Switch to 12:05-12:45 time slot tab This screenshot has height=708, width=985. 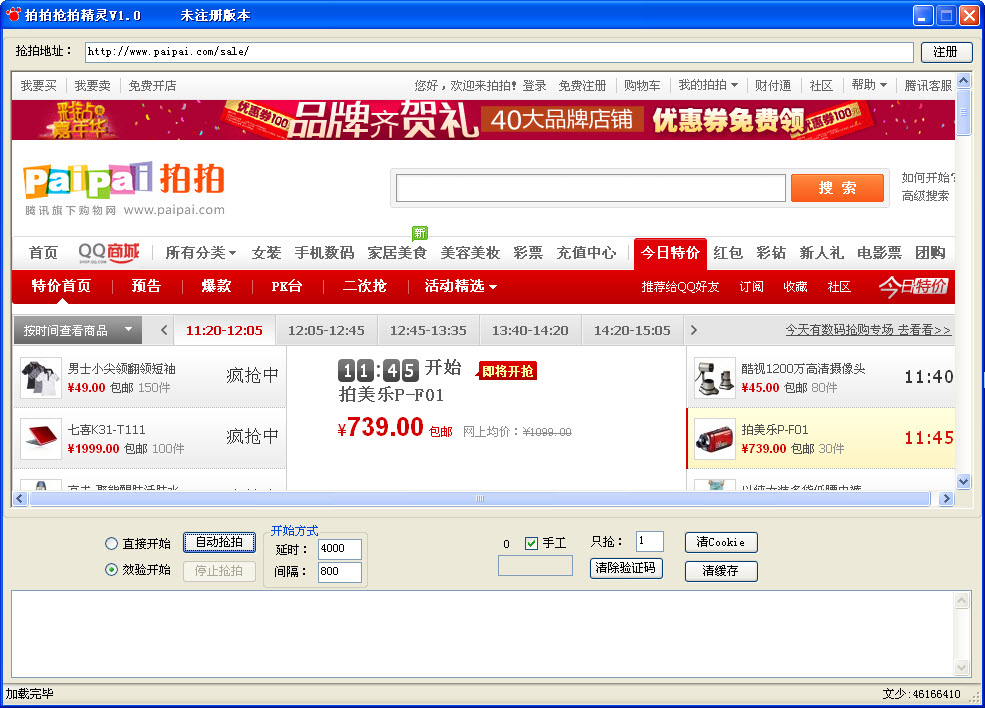326,330
